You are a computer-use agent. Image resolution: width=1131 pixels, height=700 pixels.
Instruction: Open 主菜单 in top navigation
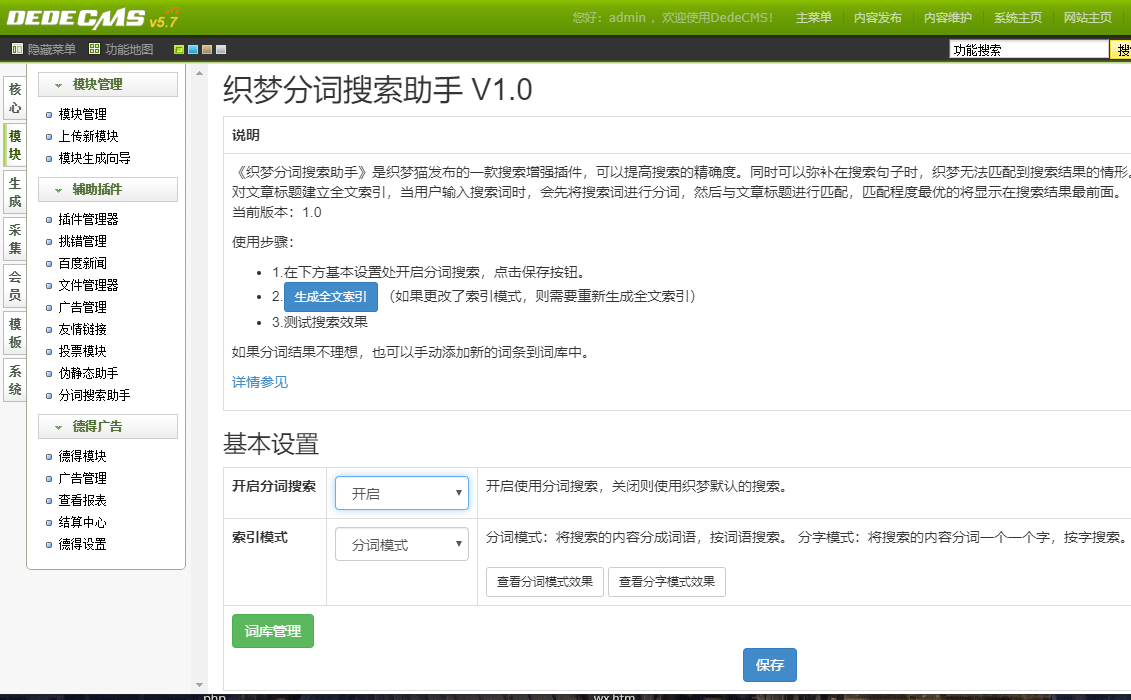click(x=814, y=17)
